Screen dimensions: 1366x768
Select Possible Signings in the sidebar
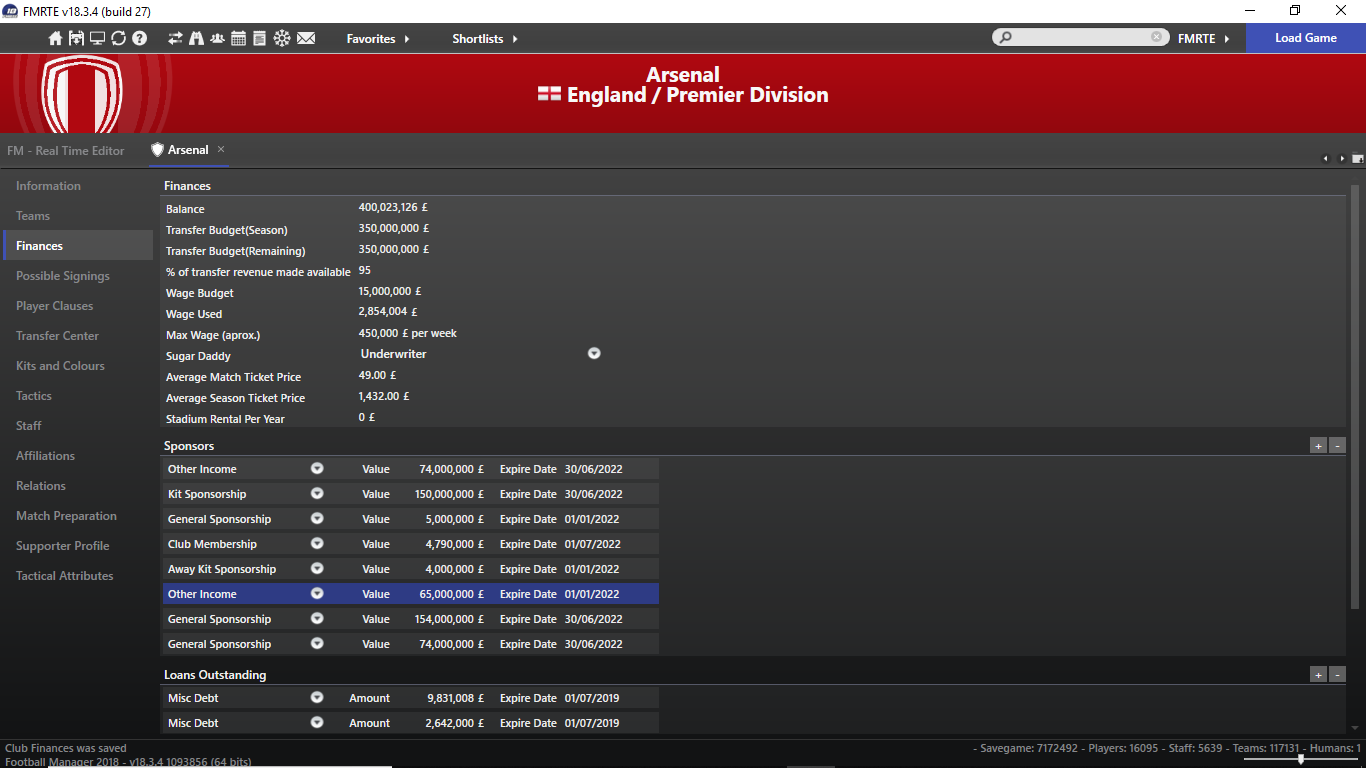(x=63, y=276)
